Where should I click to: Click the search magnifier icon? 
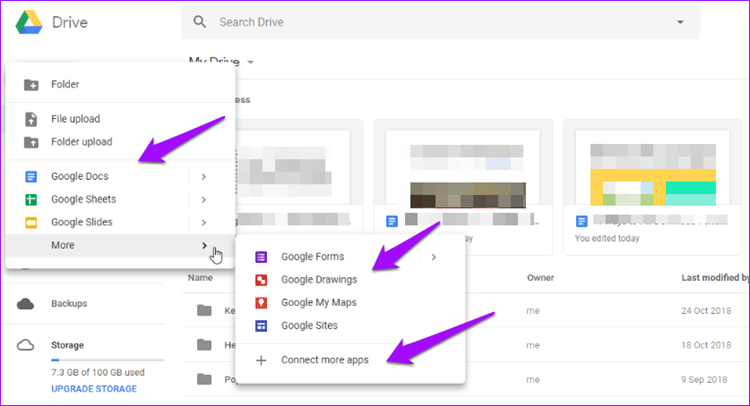200,22
